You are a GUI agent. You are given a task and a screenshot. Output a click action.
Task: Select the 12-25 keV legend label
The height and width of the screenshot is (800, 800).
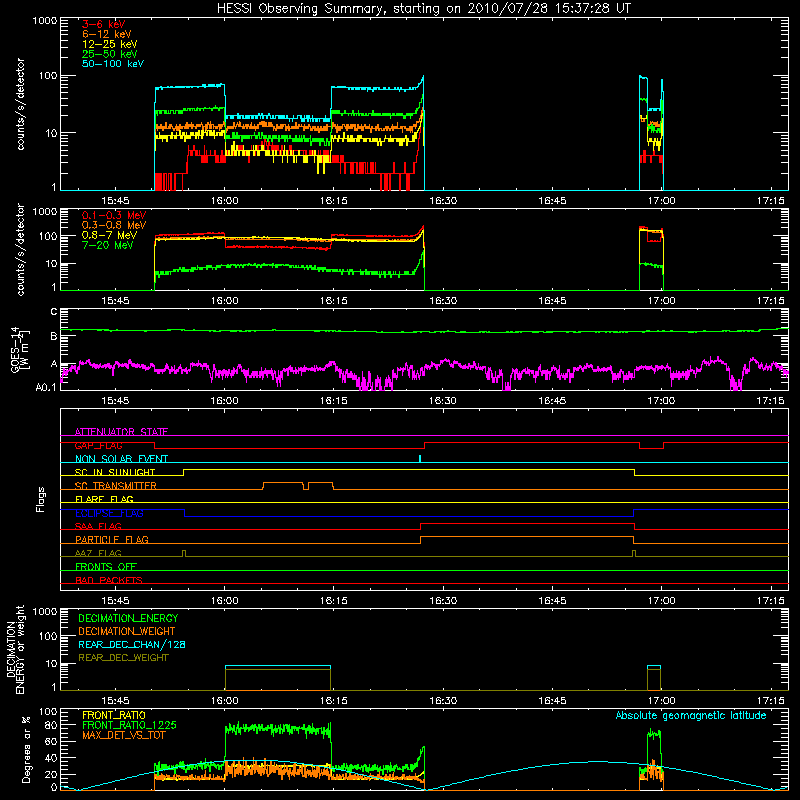point(110,44)
